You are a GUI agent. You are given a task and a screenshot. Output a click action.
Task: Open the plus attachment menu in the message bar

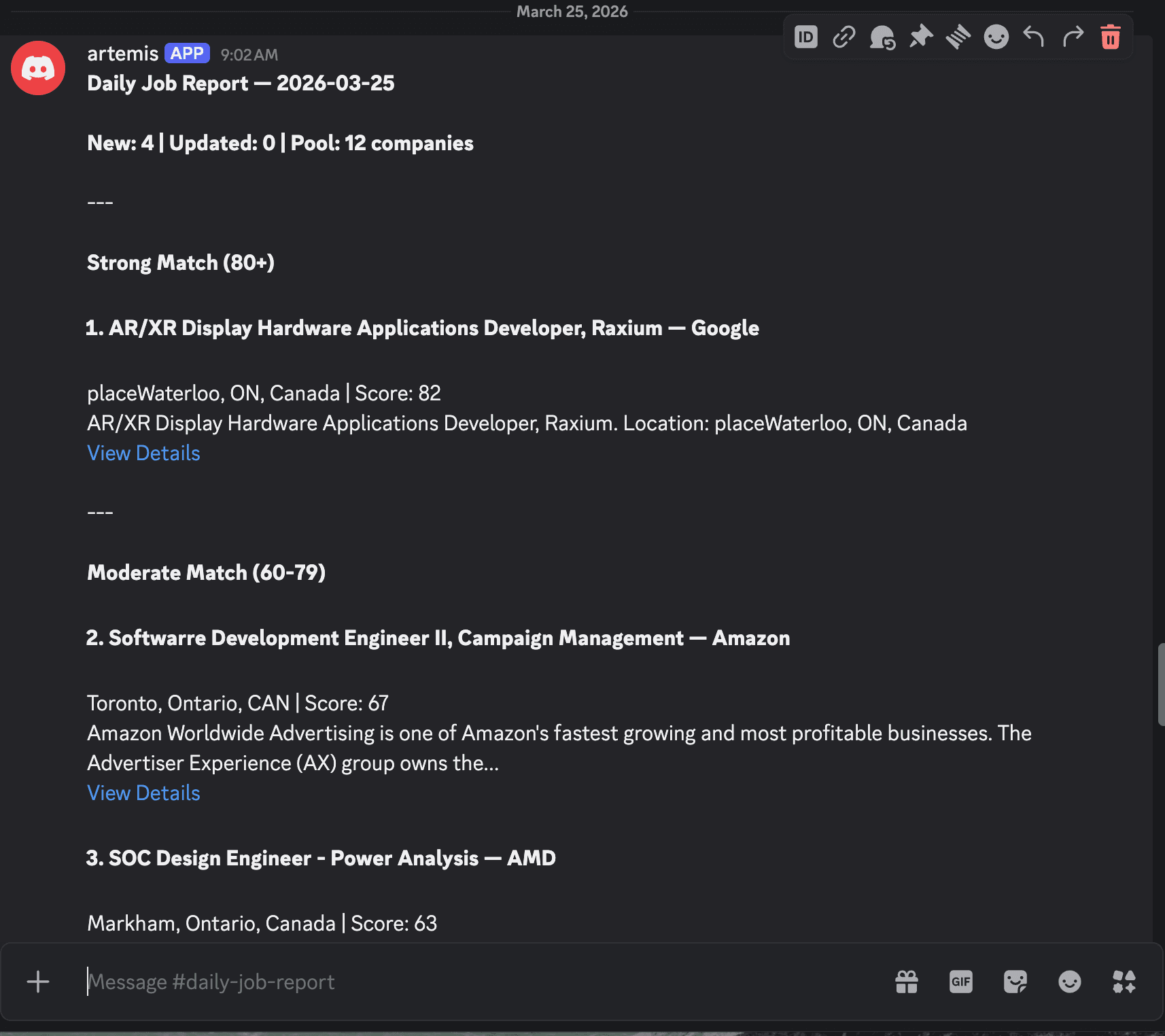[x=38, y=982]
